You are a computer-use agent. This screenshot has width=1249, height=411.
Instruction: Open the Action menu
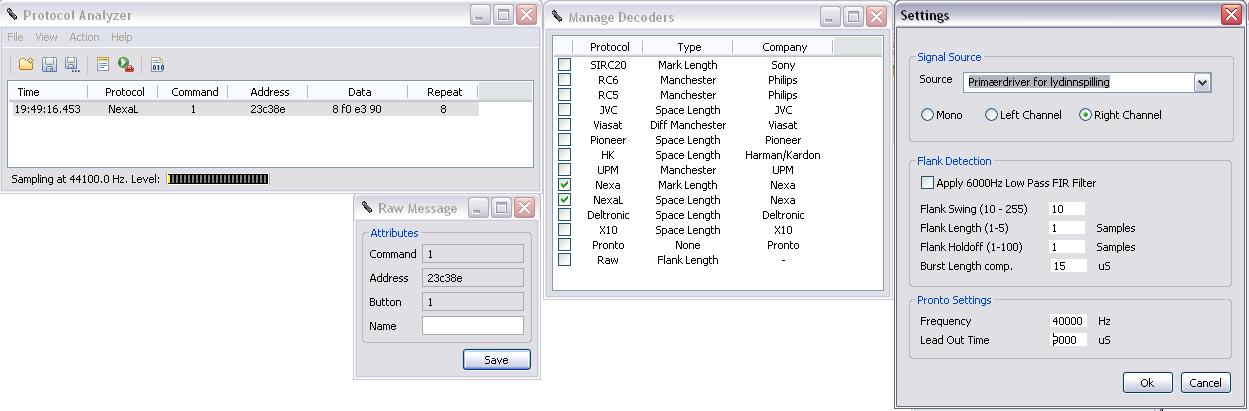point(84,37)
